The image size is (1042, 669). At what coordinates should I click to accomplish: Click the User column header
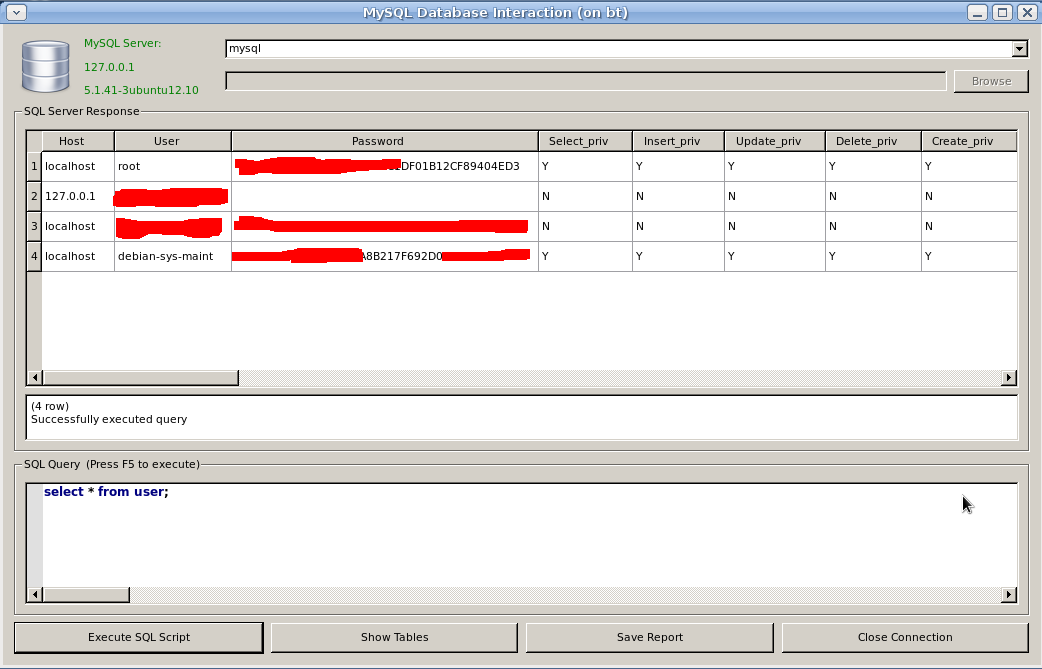click(166, 141)
